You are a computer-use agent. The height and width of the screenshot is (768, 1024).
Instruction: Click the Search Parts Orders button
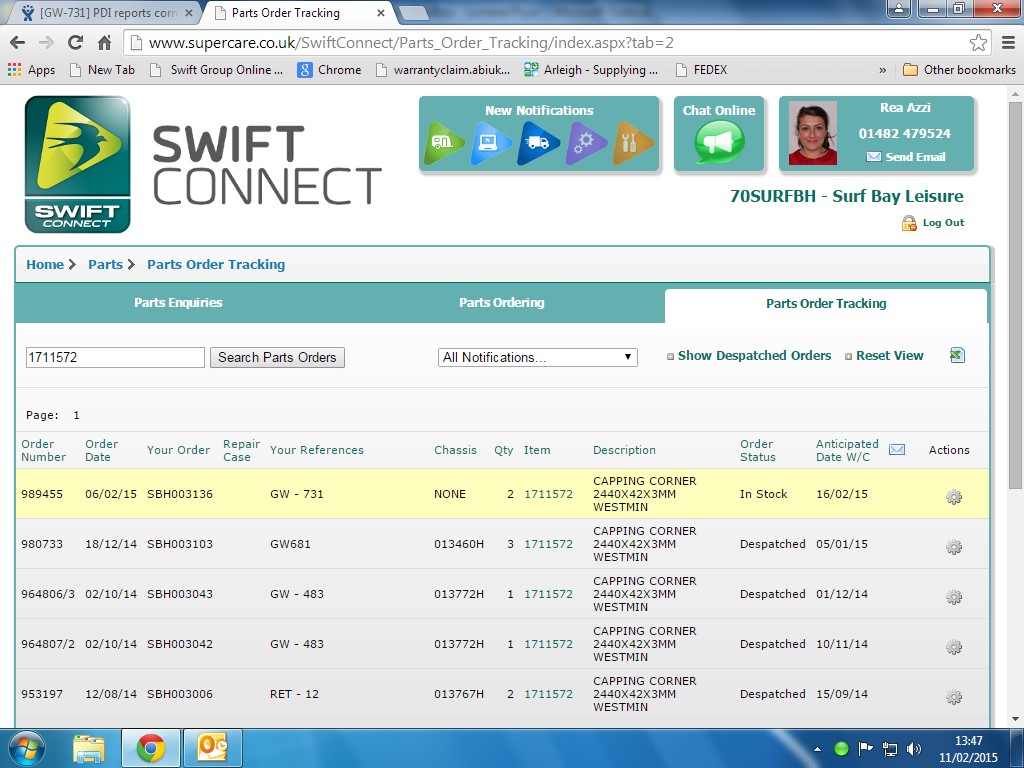coord(277,357)
